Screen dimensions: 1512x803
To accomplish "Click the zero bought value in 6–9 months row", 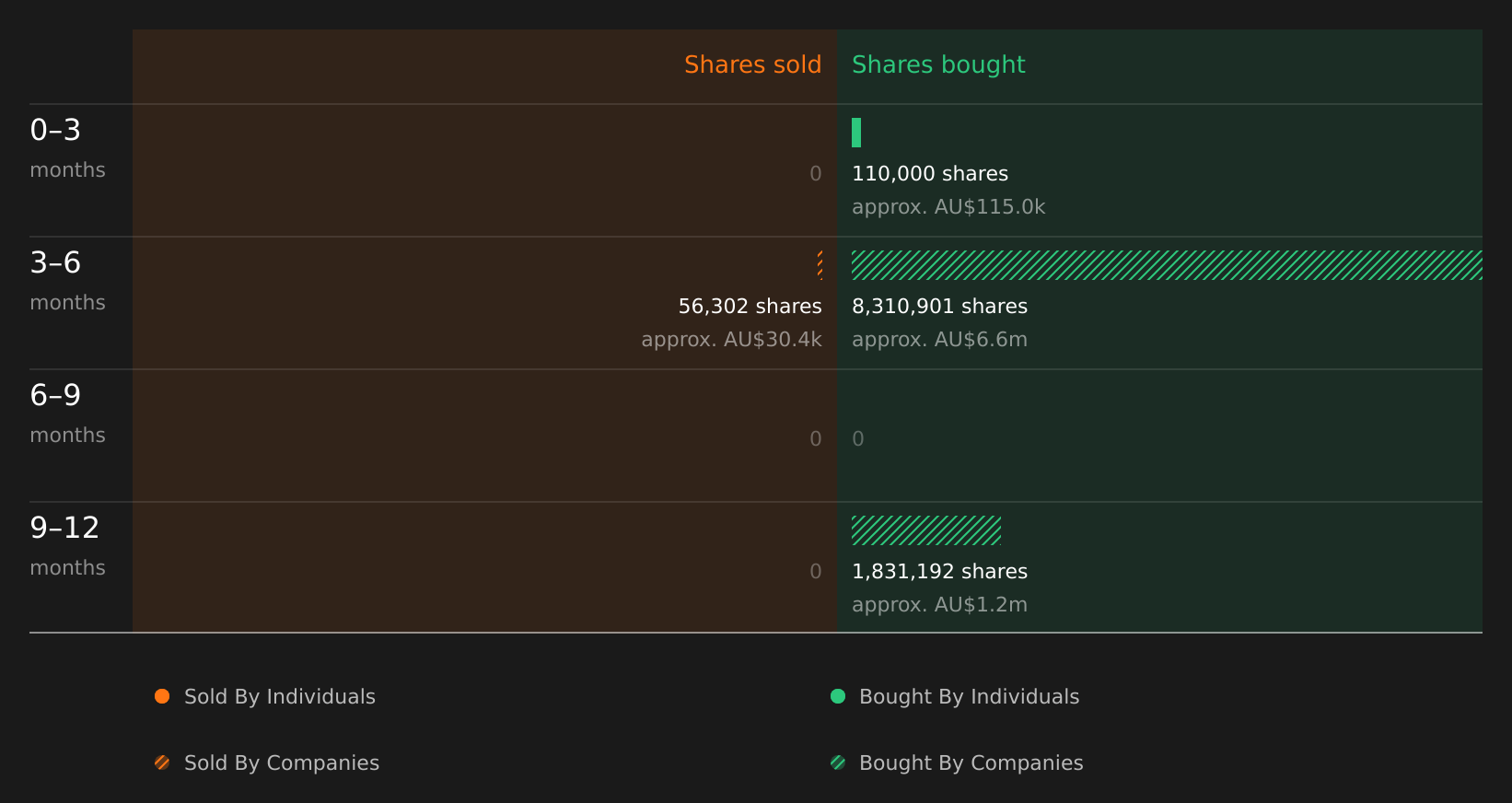I will point(858,439).
